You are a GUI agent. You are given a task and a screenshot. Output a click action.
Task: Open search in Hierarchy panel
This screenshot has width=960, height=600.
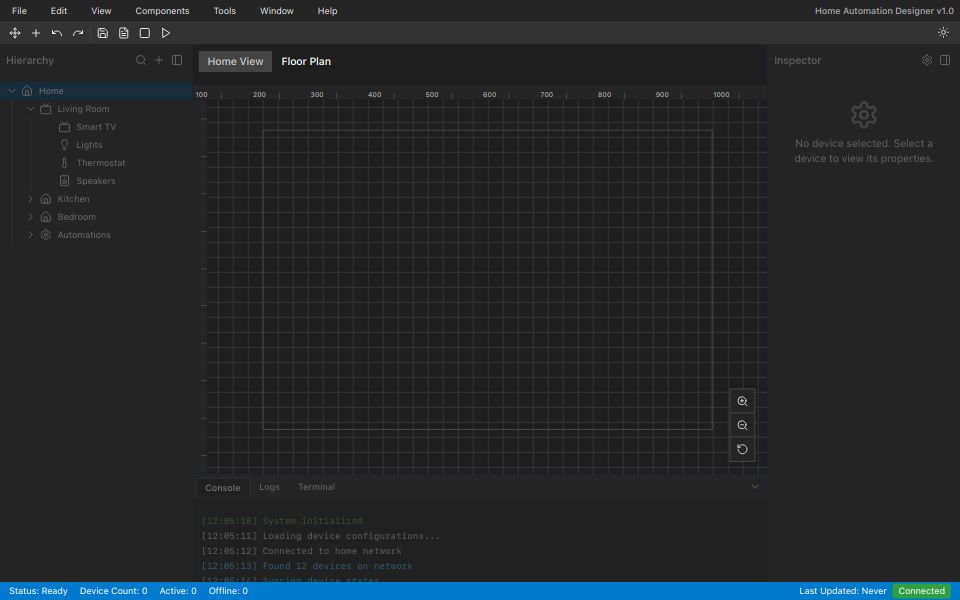click(141, 60)
